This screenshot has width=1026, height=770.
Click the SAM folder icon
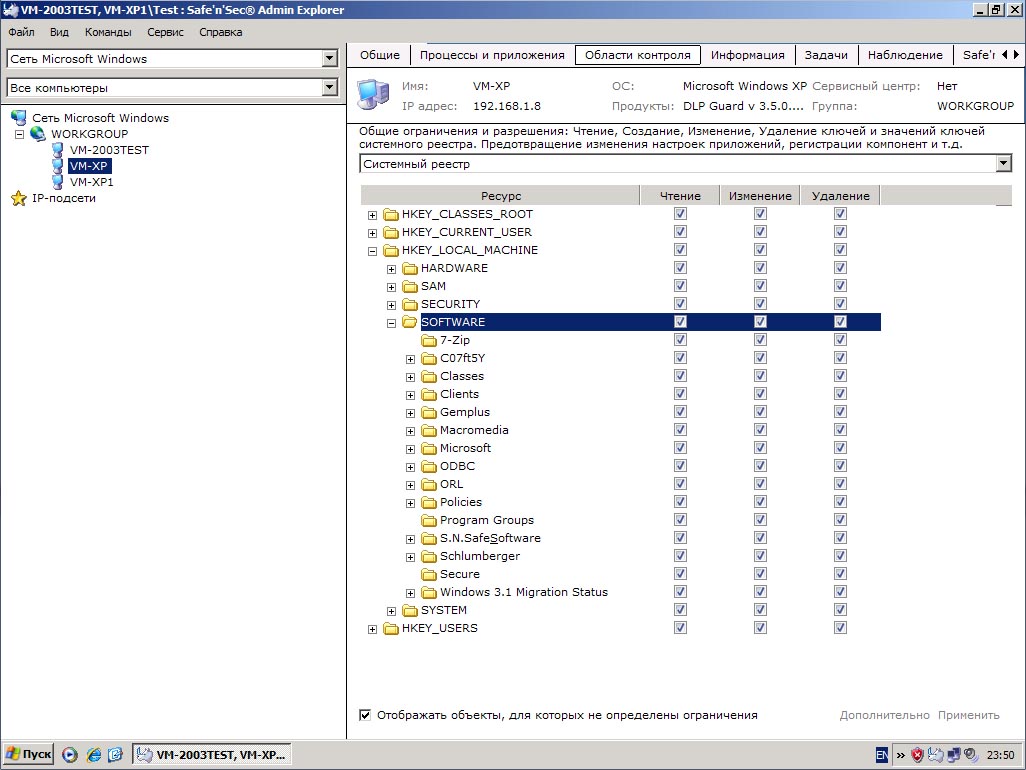pos(410,286)
